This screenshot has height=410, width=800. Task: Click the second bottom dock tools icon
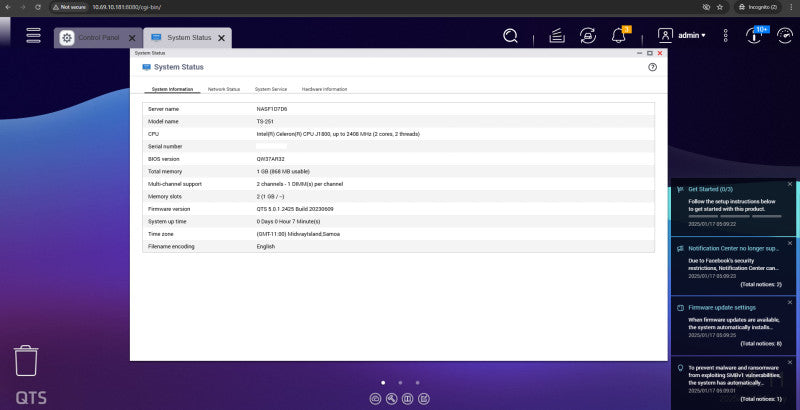point(391,399)
